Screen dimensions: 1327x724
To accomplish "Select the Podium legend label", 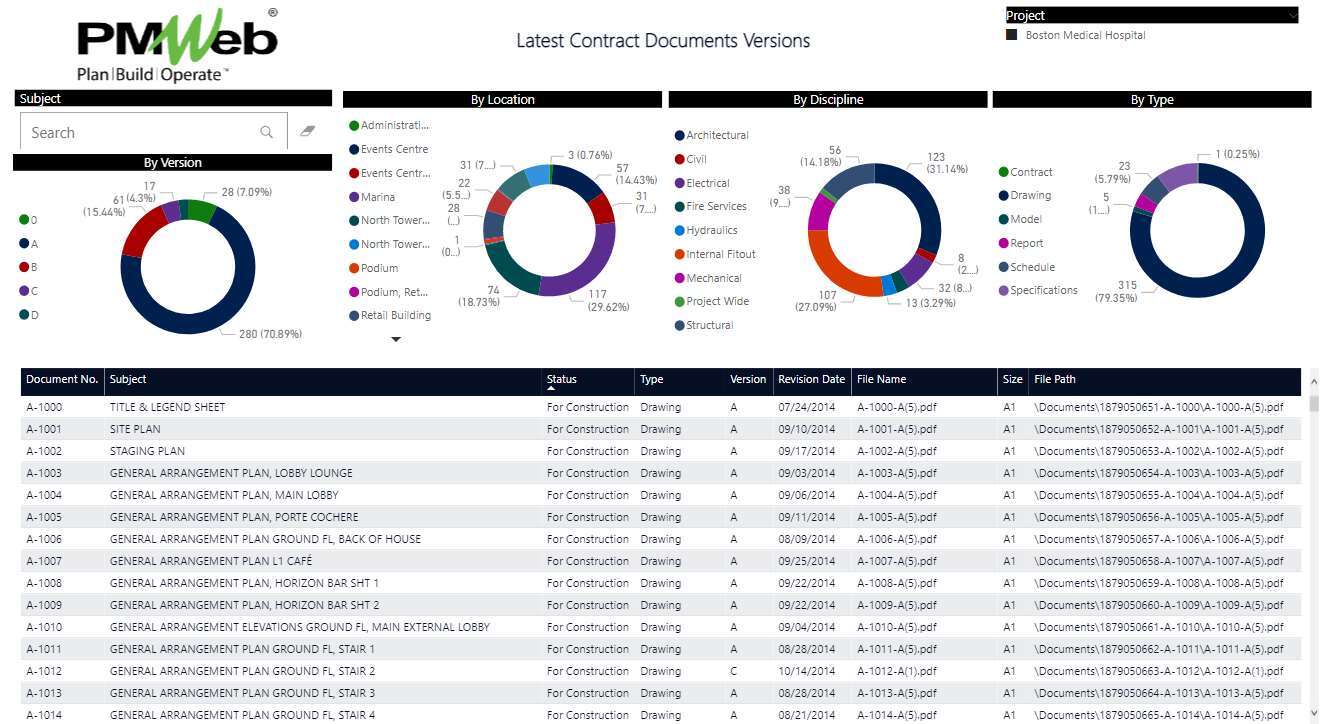I will point(379,268).
